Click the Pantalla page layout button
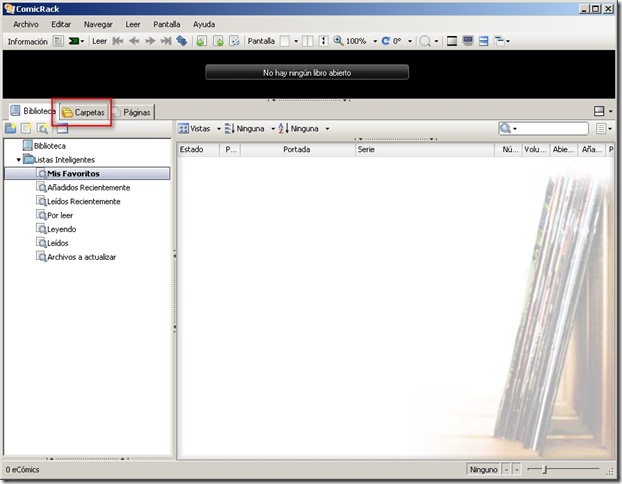The image size is (622, 484). [x=285, y=41]
